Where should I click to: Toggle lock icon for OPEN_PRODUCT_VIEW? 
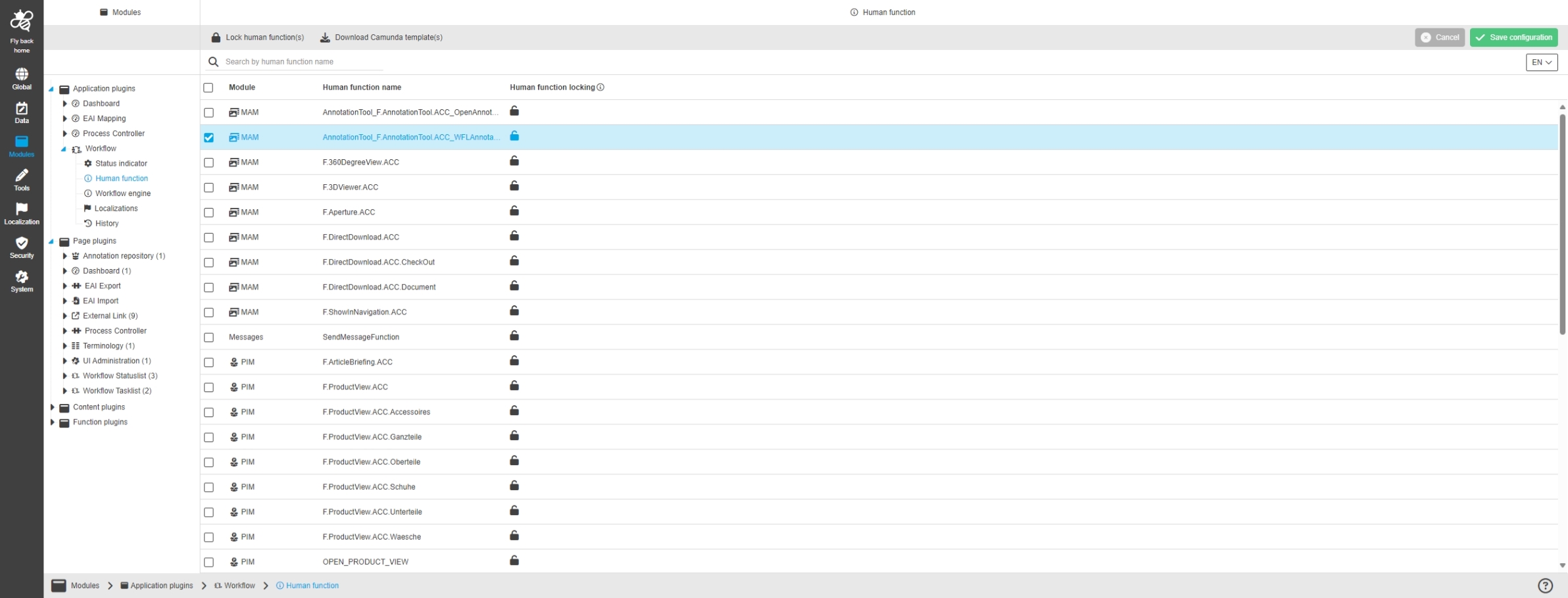point(514,561)
